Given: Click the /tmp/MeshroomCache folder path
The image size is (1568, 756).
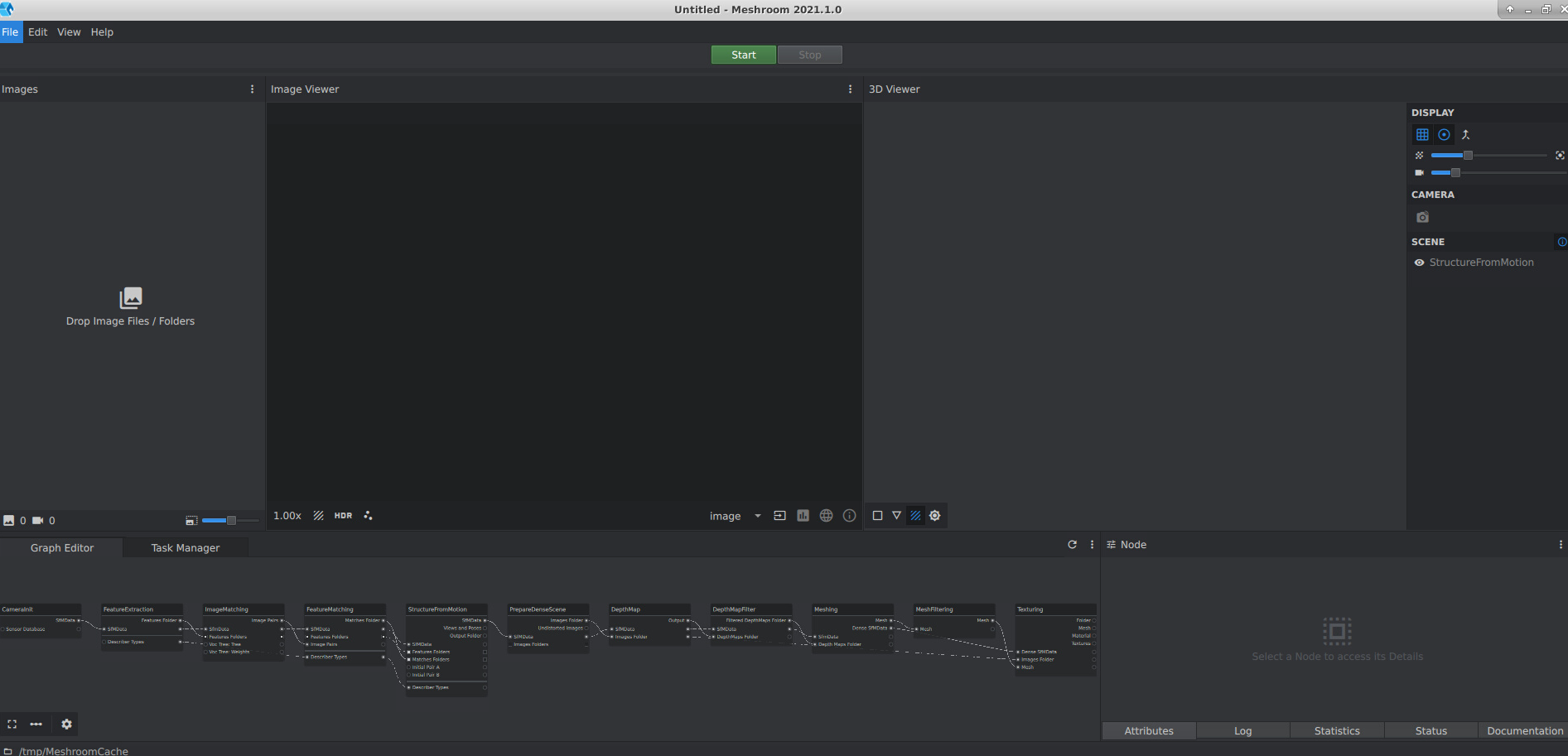Looking at the screenshot, I should point(74,751).
